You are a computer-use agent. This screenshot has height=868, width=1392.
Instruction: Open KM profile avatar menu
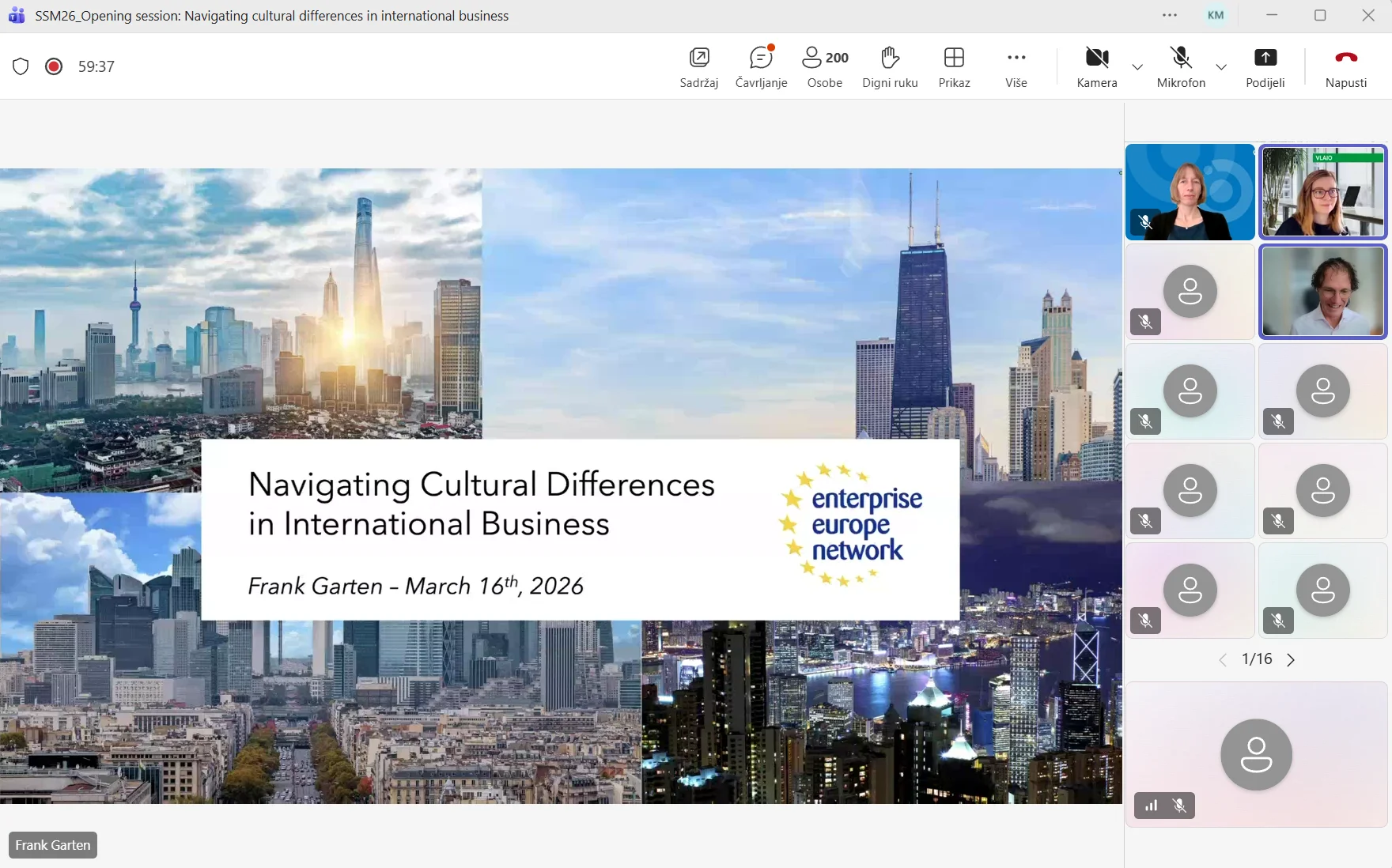1216,16
